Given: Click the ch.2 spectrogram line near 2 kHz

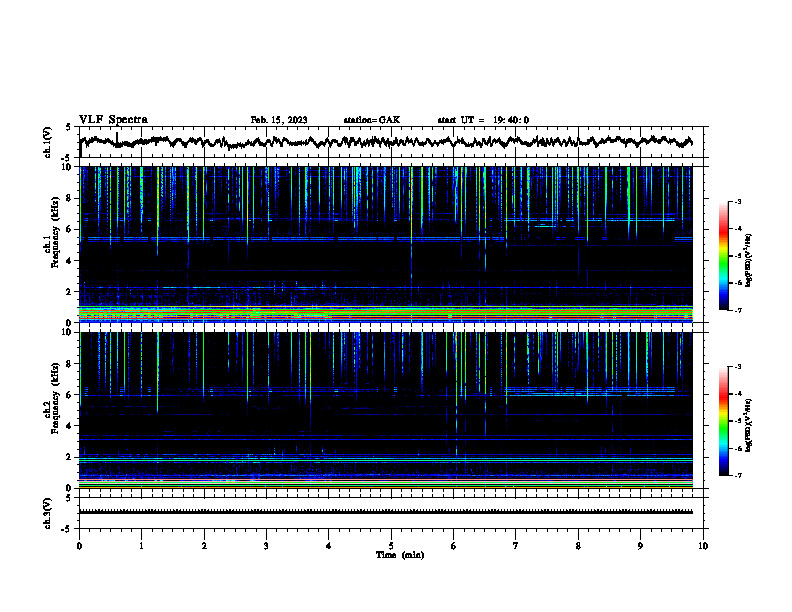Looking at the screenshot, I should (385, 458).
